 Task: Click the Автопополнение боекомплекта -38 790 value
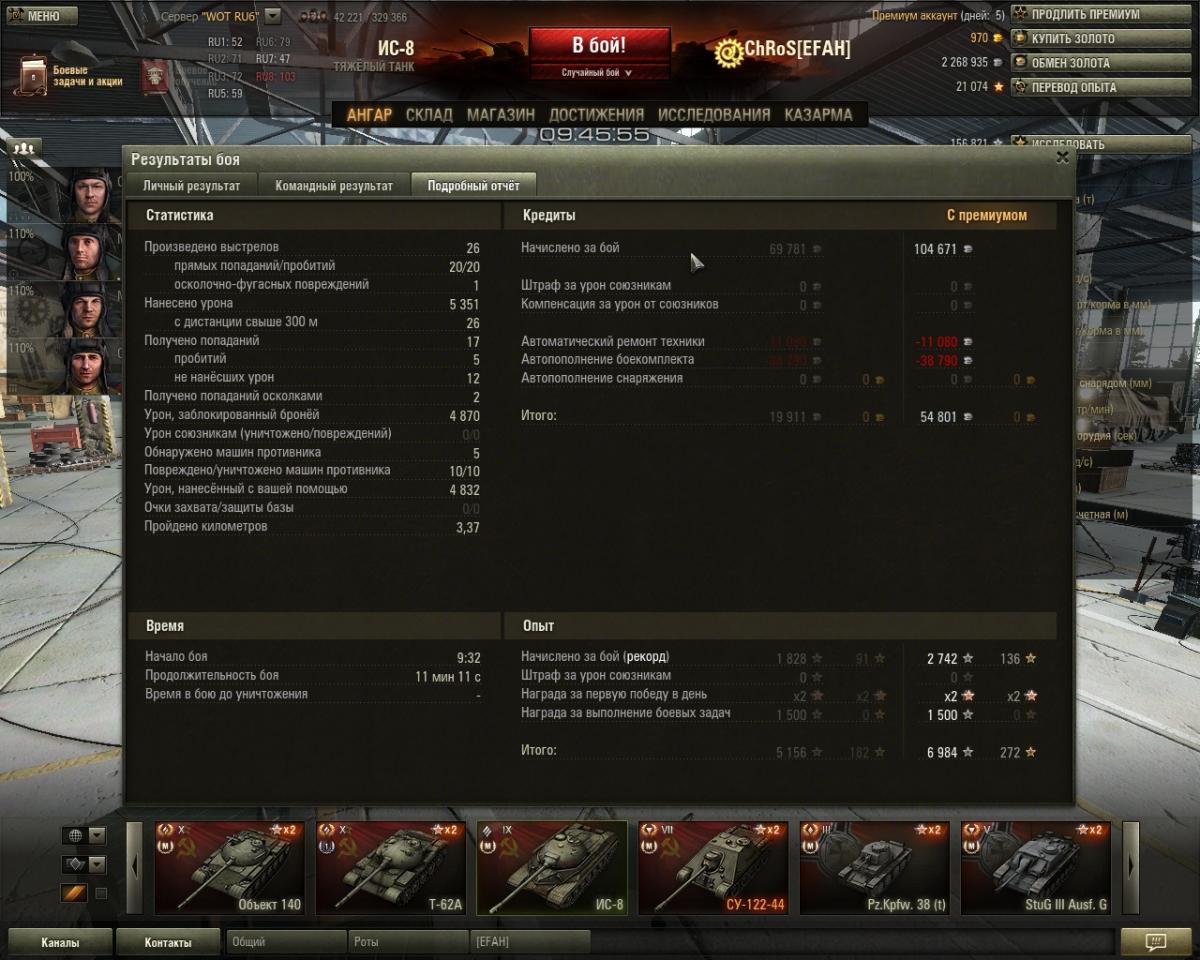(936, 360)
